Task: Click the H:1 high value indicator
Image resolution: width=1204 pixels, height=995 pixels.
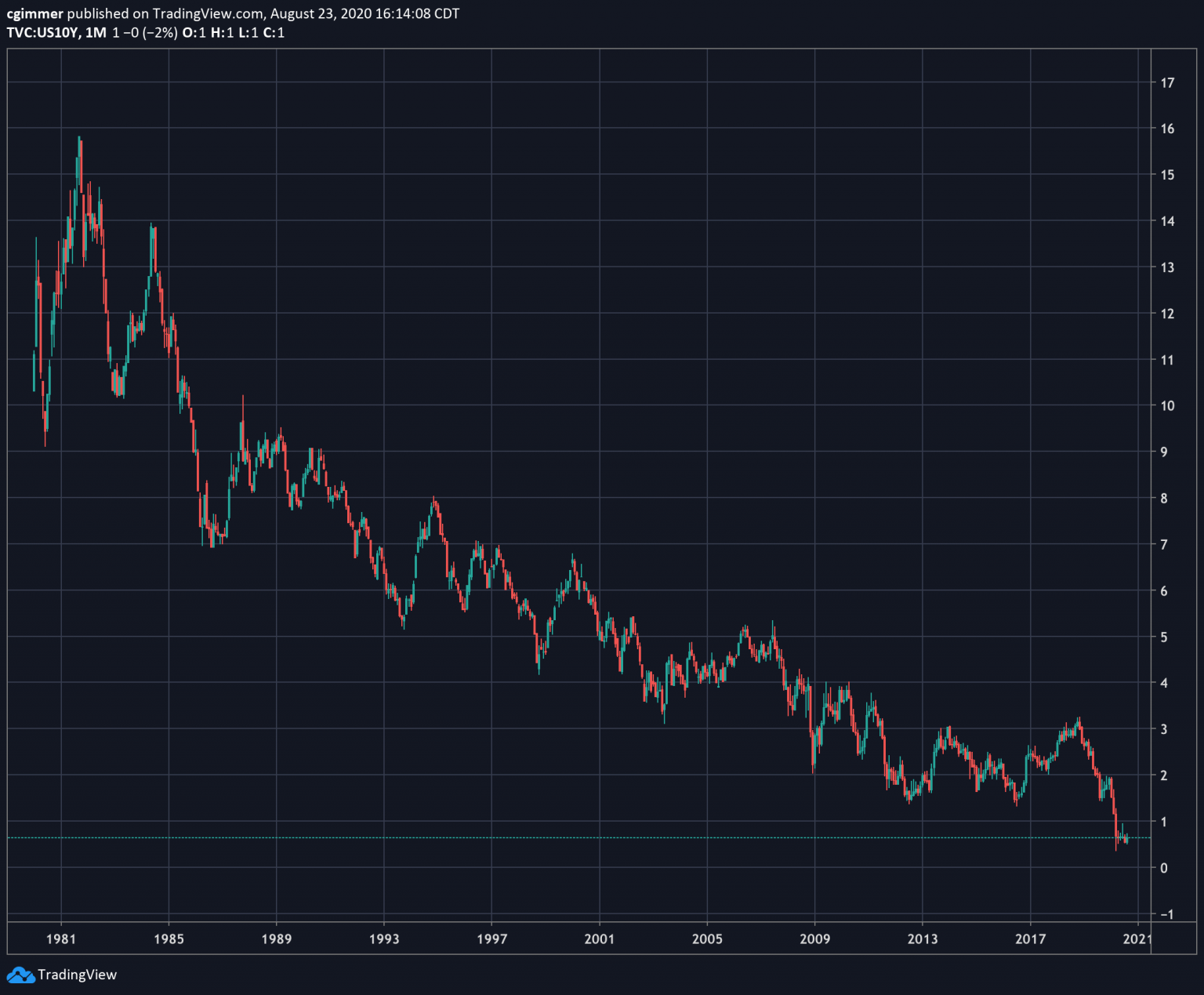Action: point(222,33)
